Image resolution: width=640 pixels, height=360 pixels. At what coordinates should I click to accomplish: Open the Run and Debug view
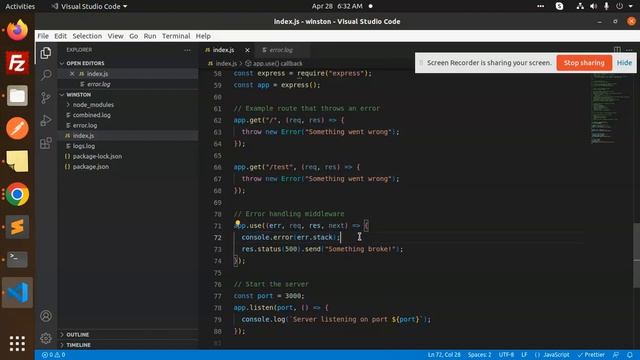pyautogui.click(x=46, y=120)
